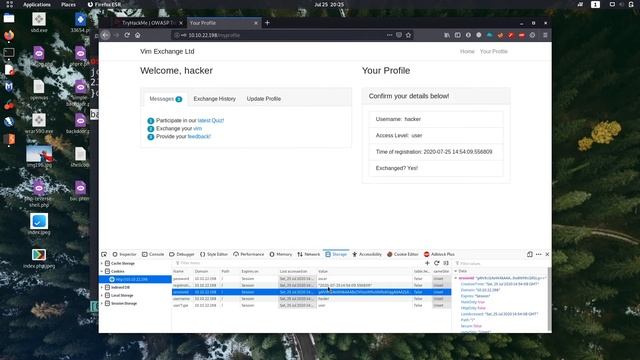
Task: Sort cookies by the Name column header
Action: [182, 271]
